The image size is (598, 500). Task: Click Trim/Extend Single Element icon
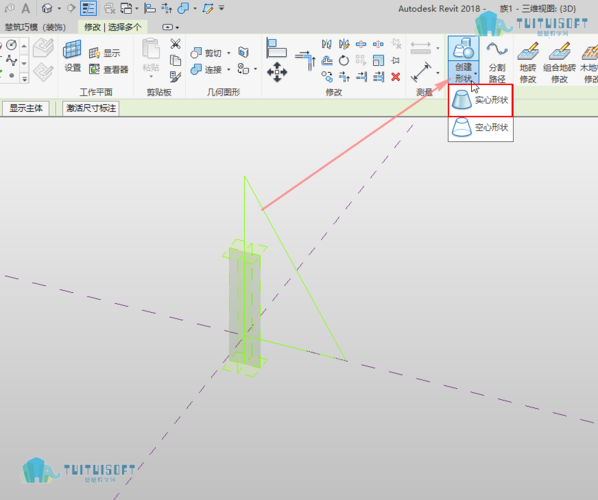click(361, 77)
